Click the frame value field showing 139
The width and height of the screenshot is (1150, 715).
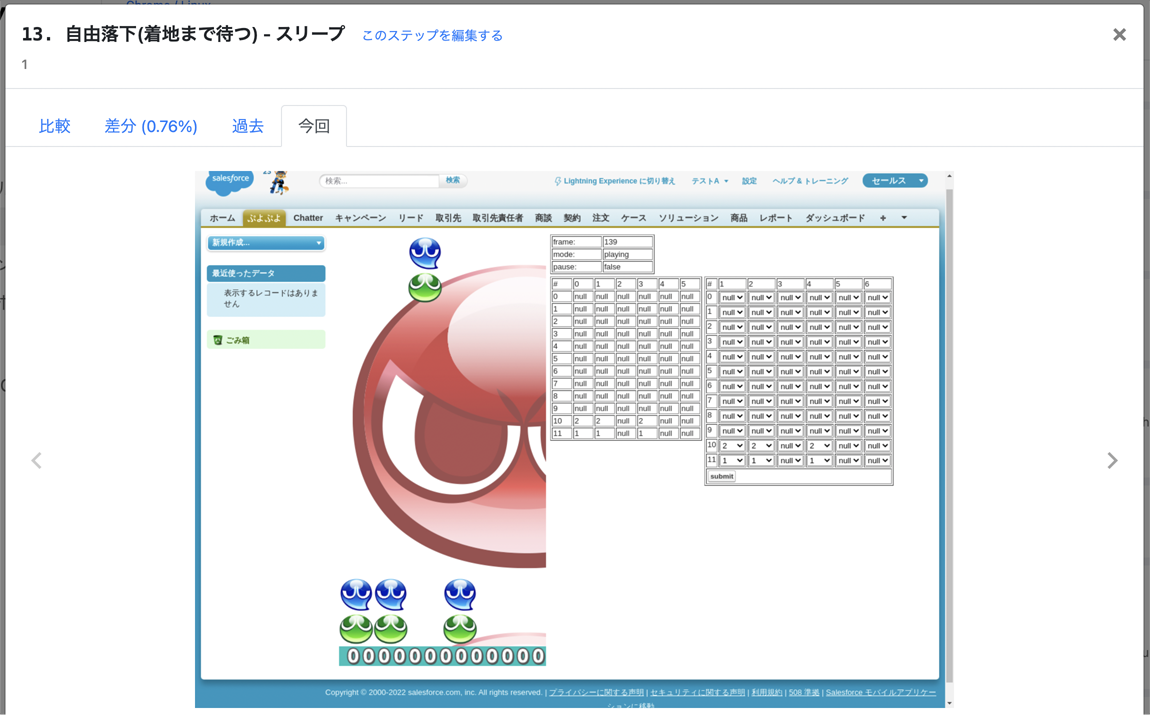627,242
